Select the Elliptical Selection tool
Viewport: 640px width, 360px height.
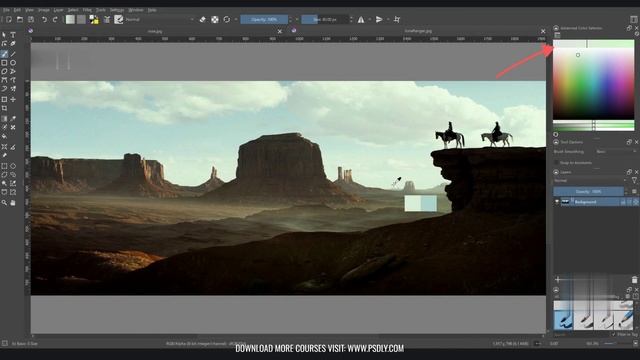(x=13, y=166)
